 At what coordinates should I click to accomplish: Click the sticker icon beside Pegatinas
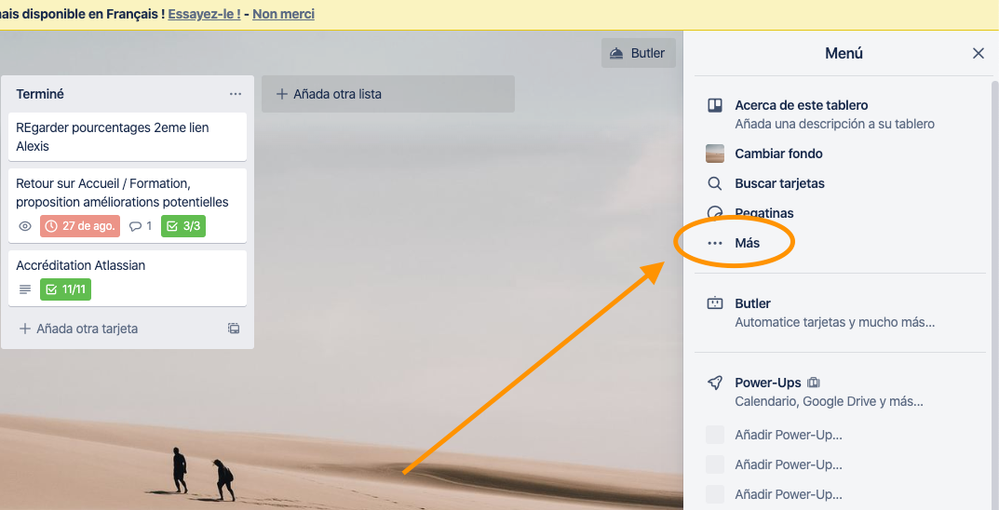click(x=715, y=213)
